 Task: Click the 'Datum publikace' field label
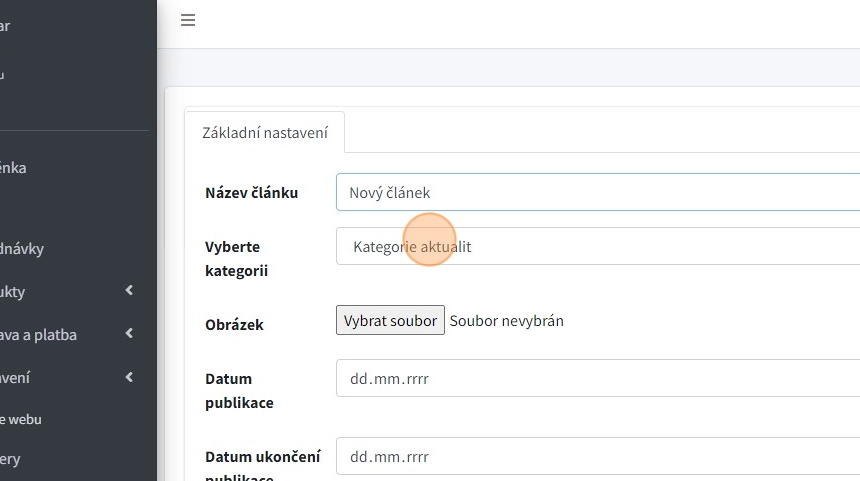click(x=239, y=390)
